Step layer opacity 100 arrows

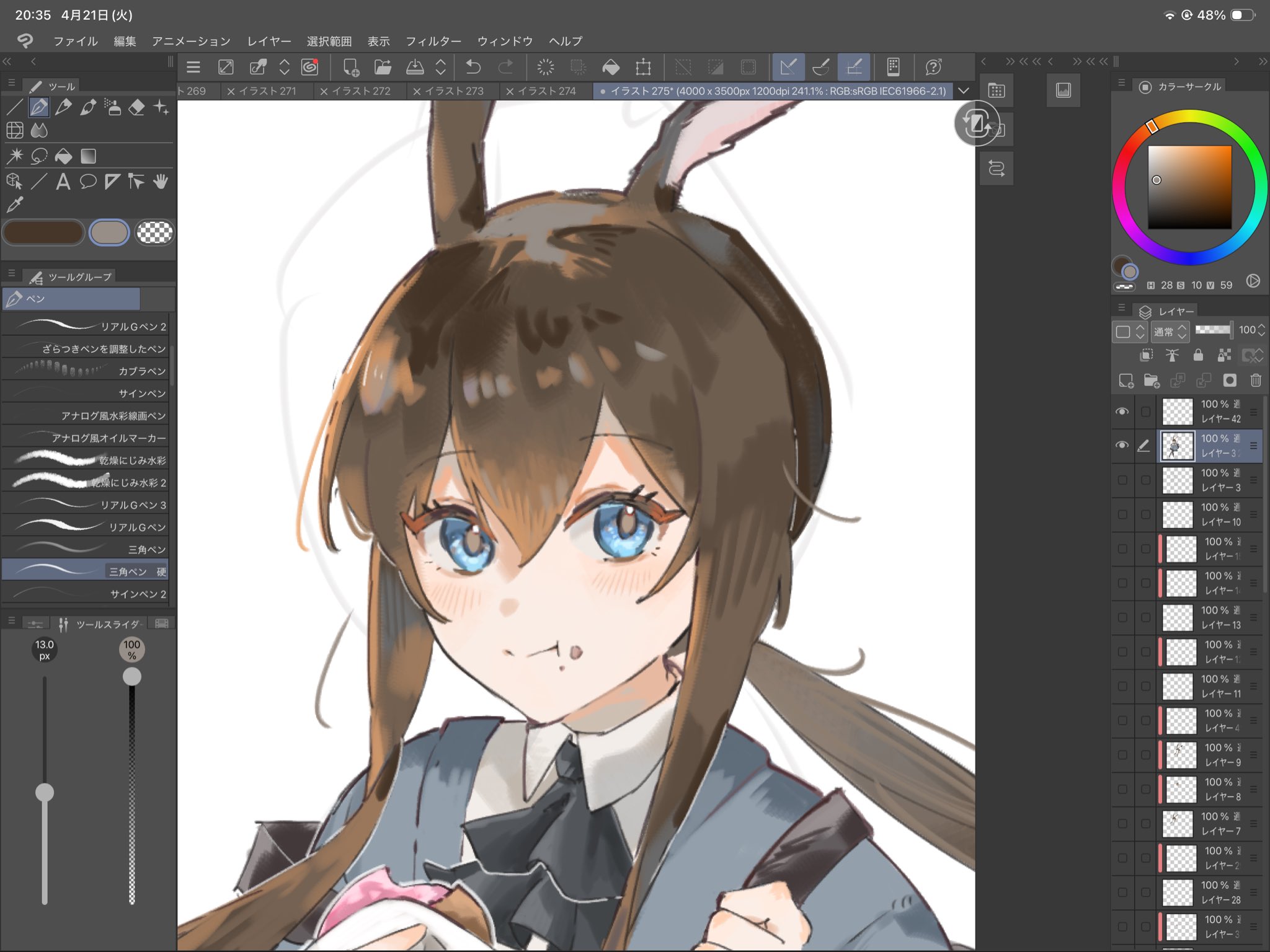click(1261, 330)
